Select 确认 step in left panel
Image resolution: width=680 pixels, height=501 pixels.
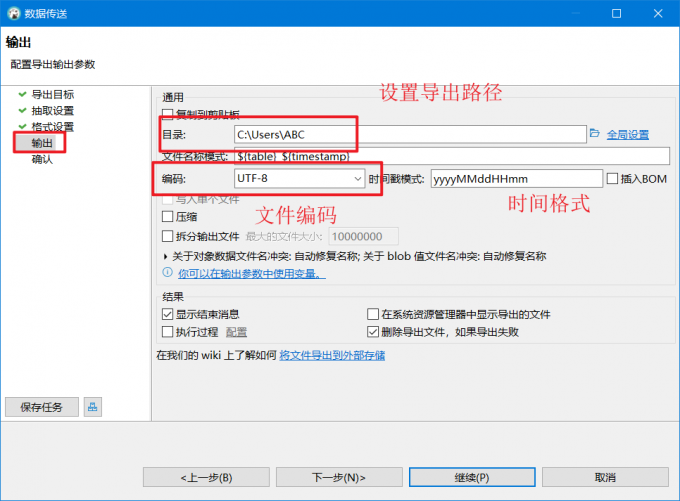[42, 159]
